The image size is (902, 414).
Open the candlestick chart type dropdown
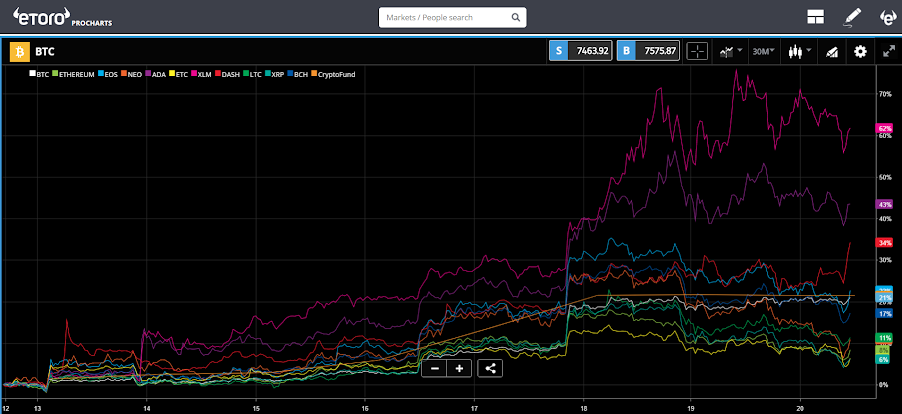(x=800, y=51)
